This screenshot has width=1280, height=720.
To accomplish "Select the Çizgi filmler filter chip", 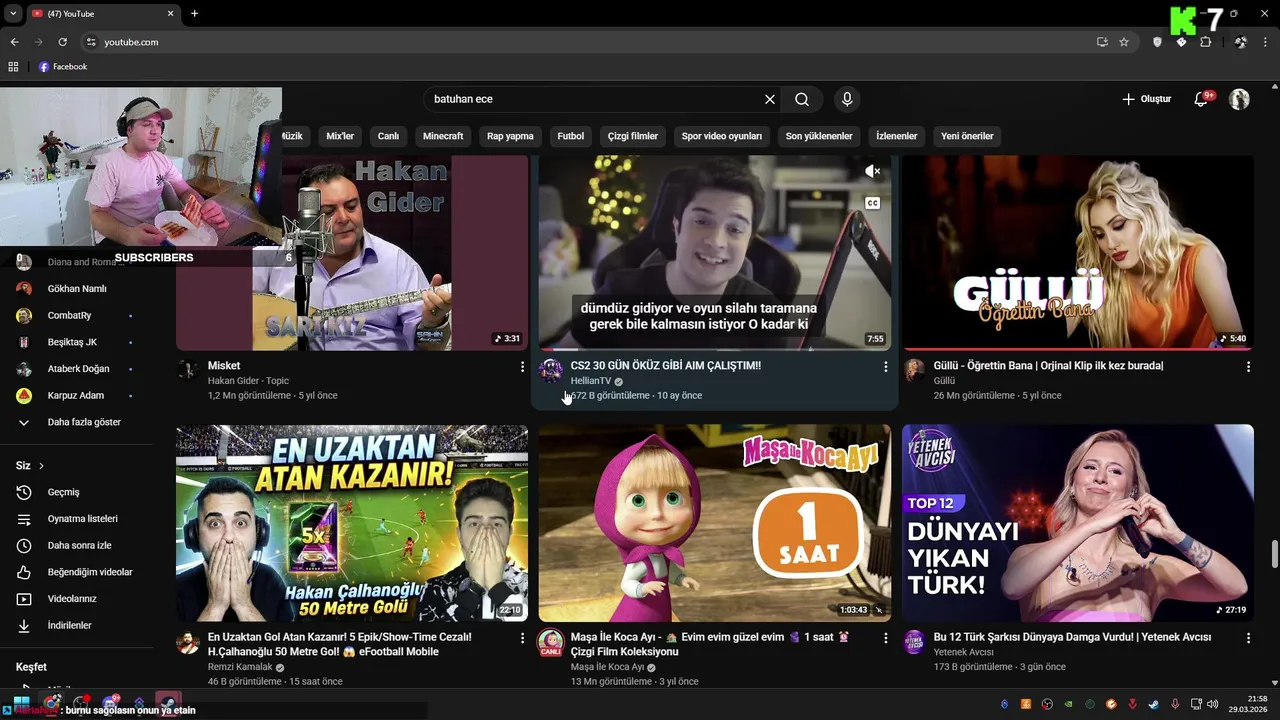I will [x=633, y=136].
